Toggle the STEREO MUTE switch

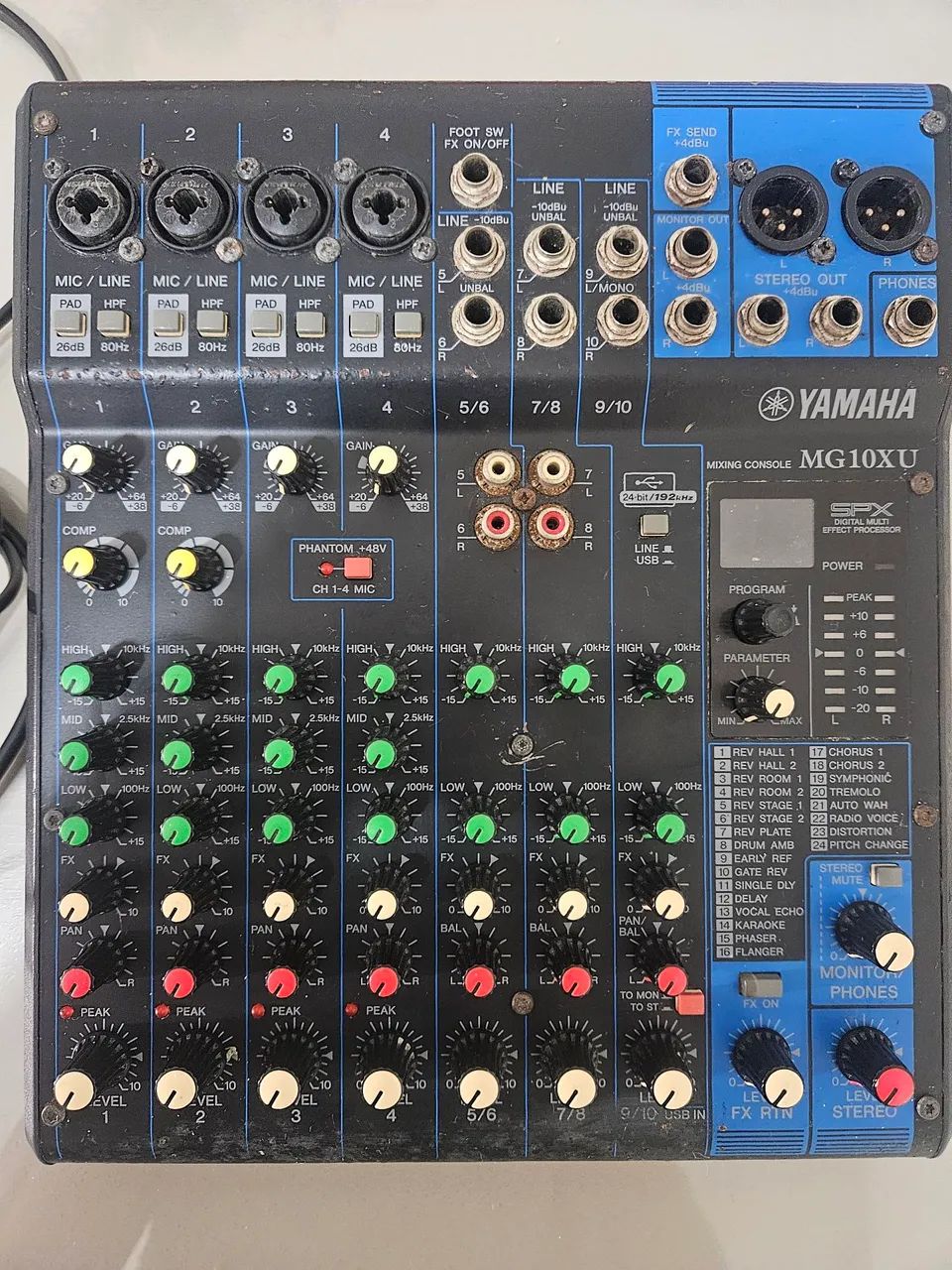click(x=880, y=874)
